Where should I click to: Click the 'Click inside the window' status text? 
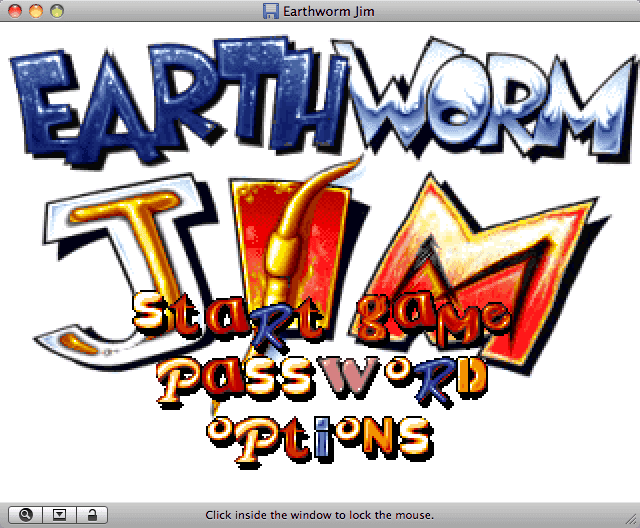[x=319, y=515]
